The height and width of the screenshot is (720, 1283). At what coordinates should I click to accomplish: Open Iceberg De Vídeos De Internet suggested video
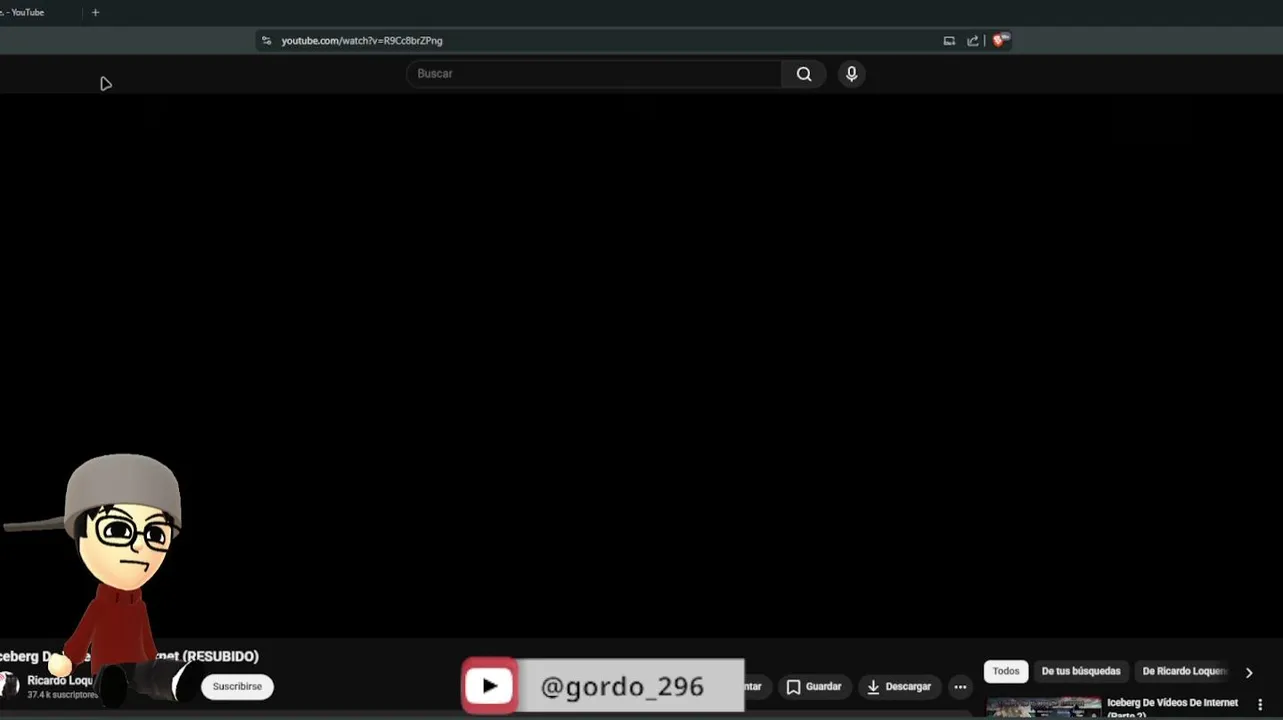pyautogui.click(x=1172, y=708)
